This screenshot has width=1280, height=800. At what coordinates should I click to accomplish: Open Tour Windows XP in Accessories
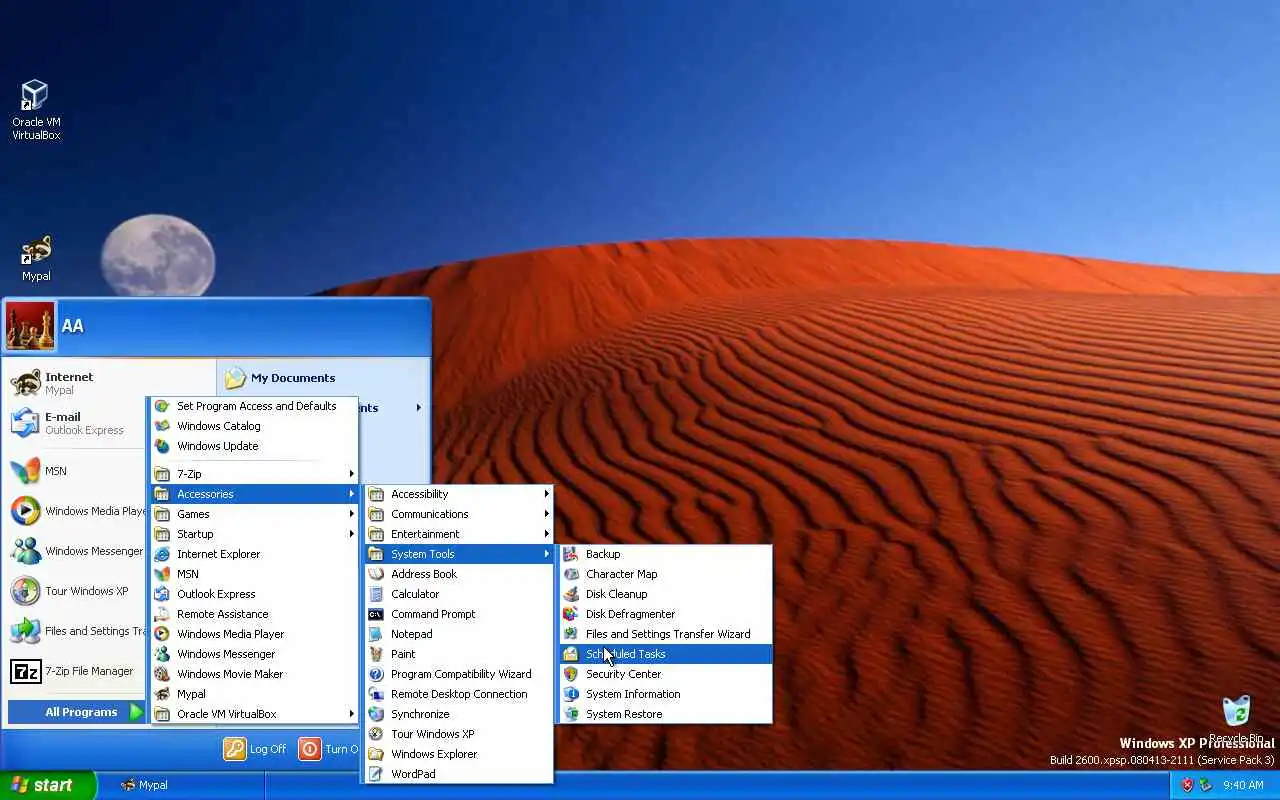click(459, 734)
